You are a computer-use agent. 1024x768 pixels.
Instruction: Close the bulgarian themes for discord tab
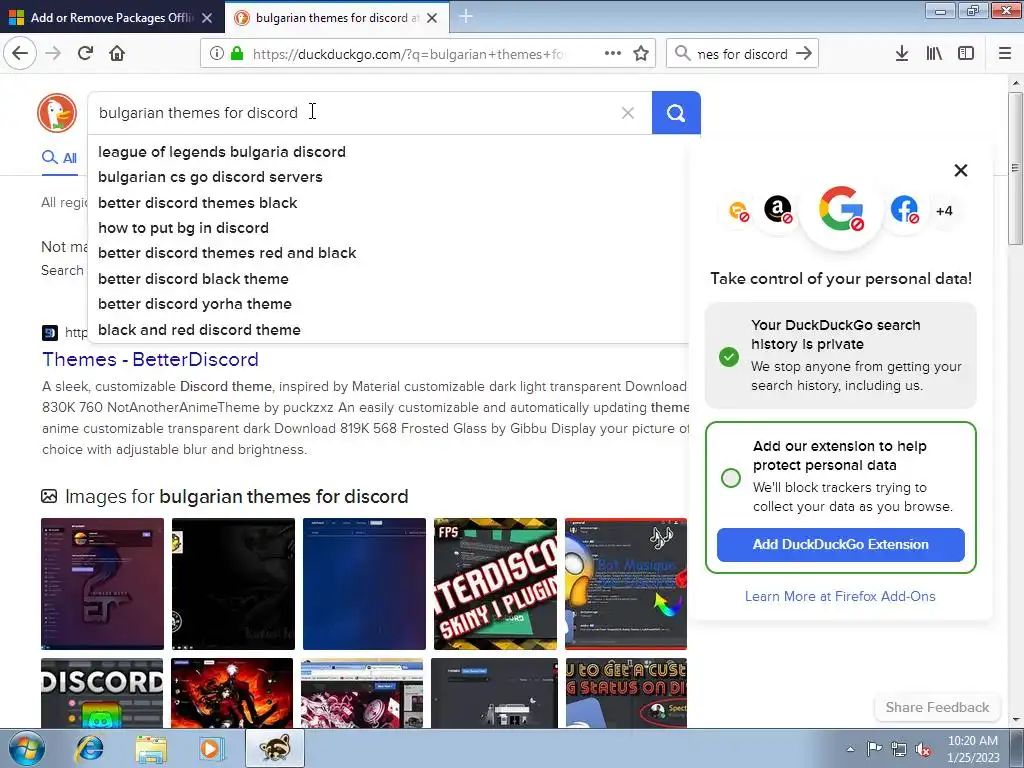click(x=432, y=18)
